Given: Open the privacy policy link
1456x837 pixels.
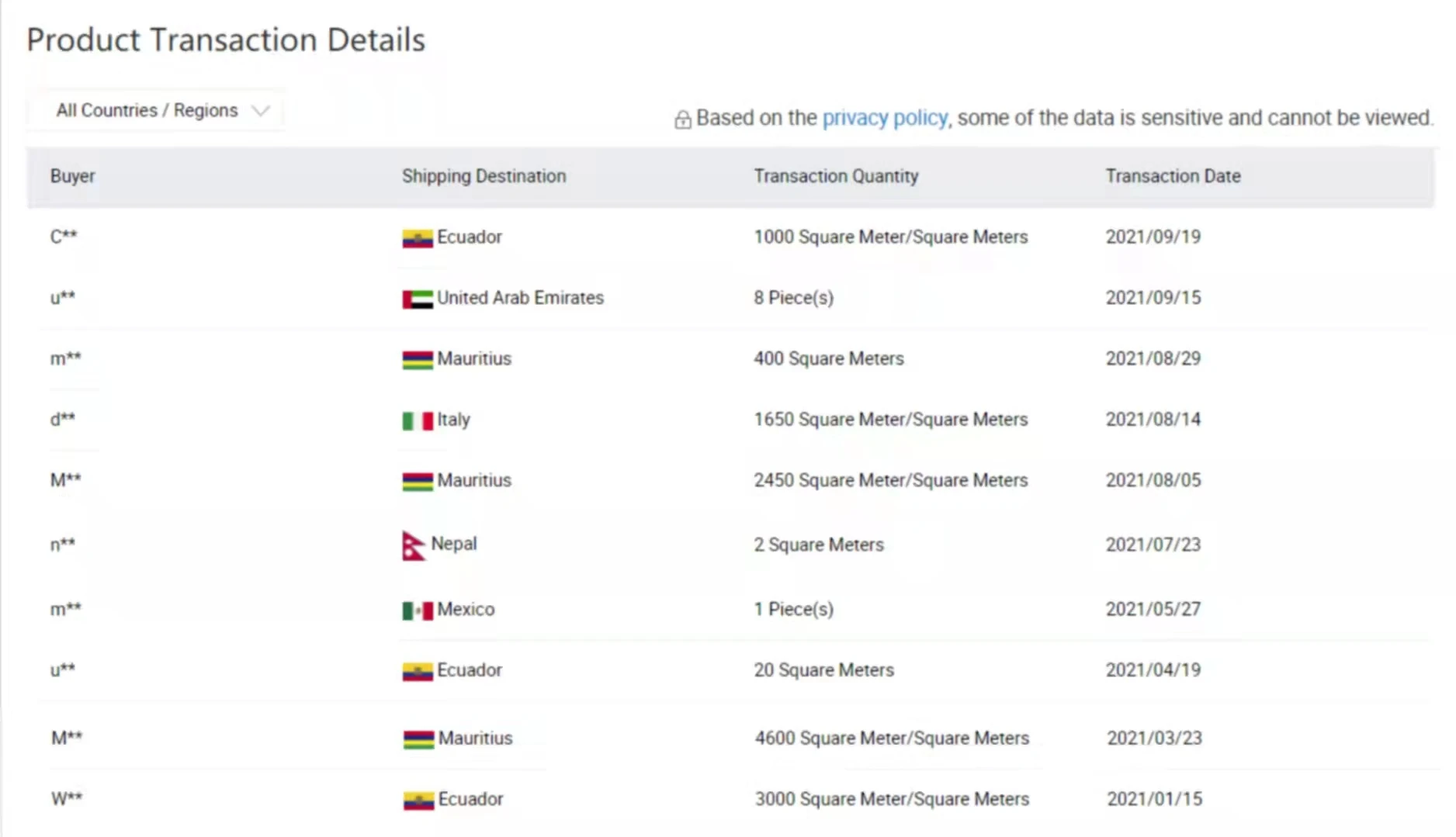Looking at the screenshot, I should tap(885, 118).
